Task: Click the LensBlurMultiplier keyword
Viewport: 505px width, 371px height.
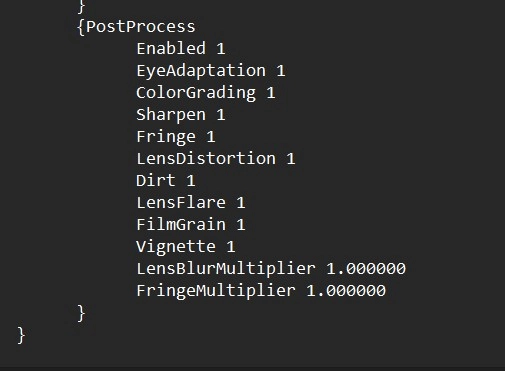Action: click(x=226, y=269)
